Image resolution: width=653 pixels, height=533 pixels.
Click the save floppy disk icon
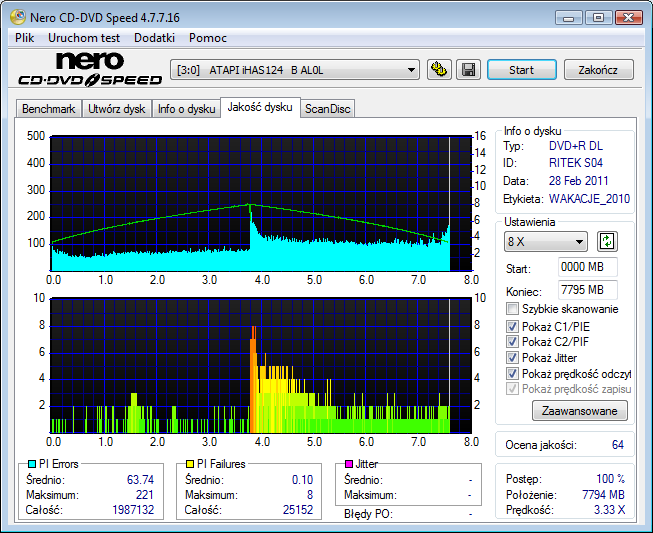tap(469, 70)
